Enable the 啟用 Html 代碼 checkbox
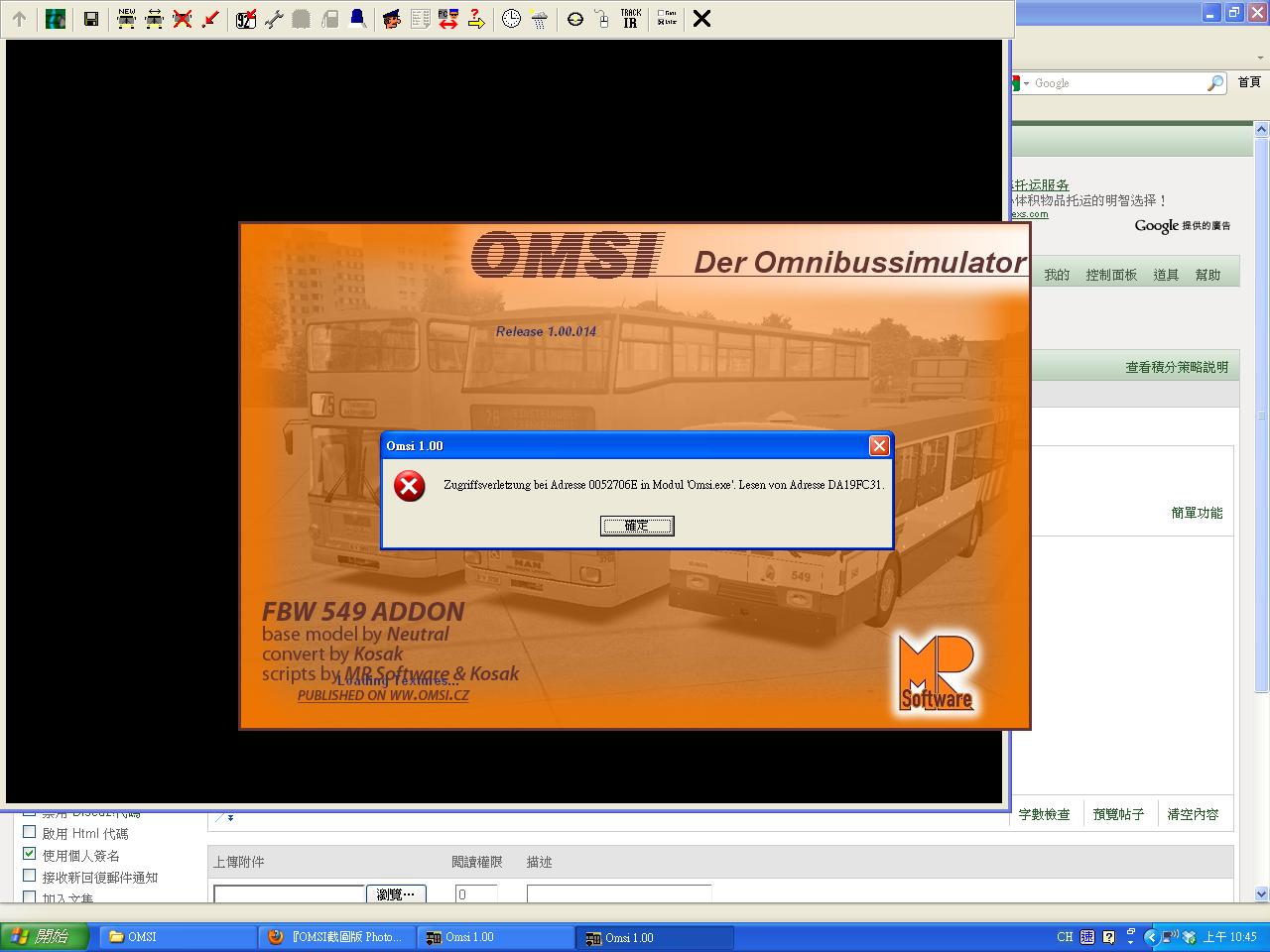 click(29, 832)
